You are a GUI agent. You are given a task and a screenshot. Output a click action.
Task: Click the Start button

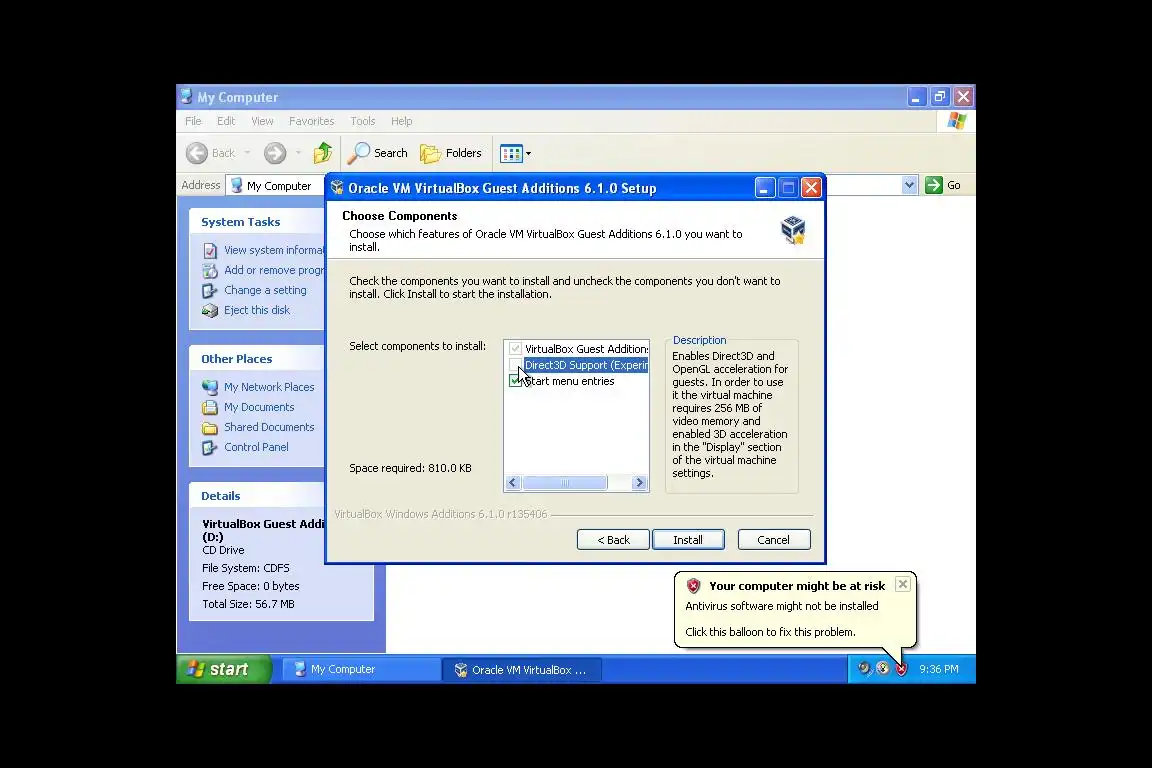coord(223,669)
